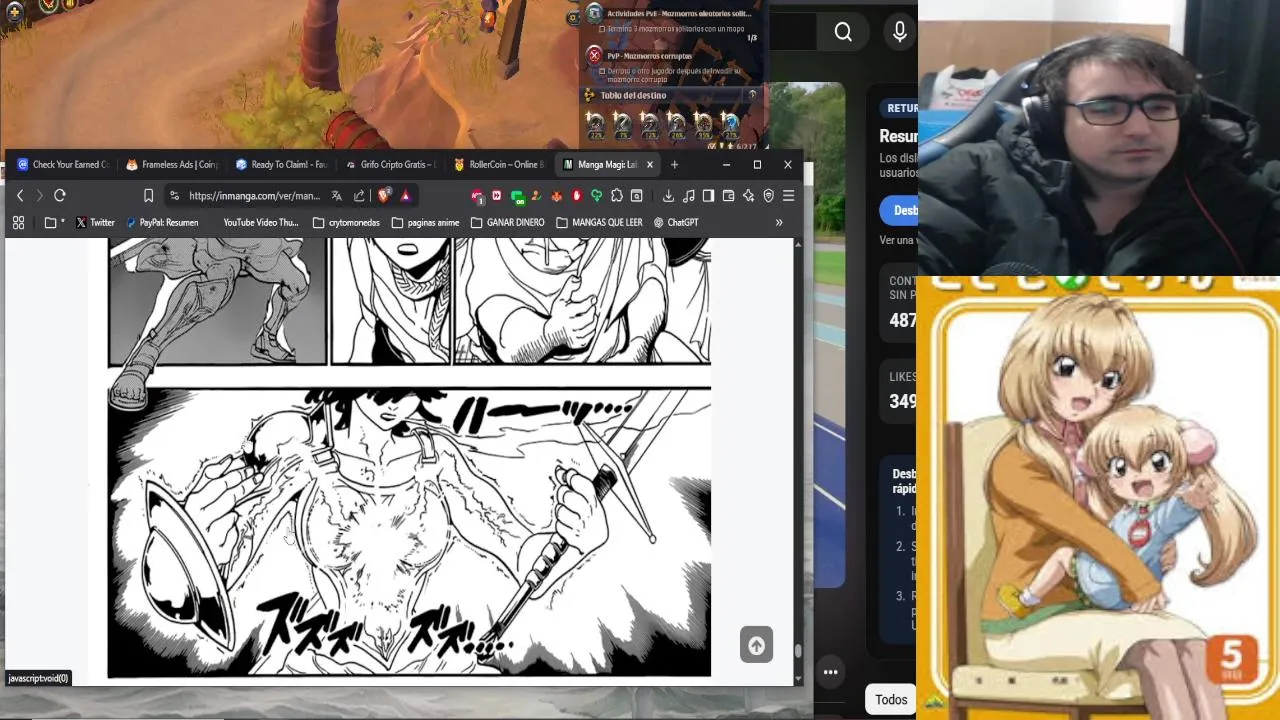Open the extensions puzzle-piece menu
1280x720 pixels.
(617, 196)
